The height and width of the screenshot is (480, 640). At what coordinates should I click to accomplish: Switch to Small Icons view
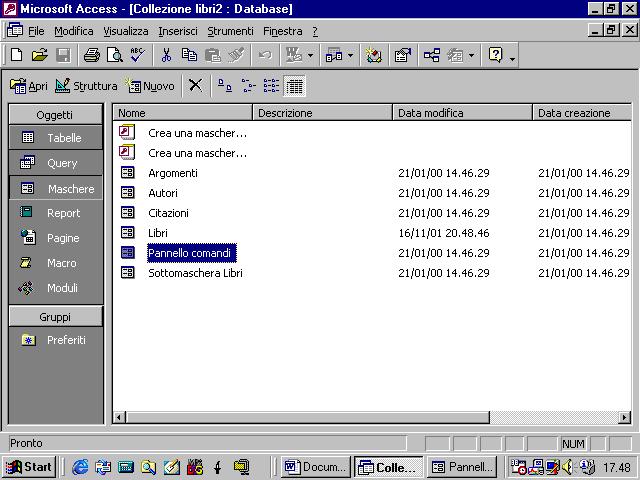pyautogui.click(x=248, y=85)
